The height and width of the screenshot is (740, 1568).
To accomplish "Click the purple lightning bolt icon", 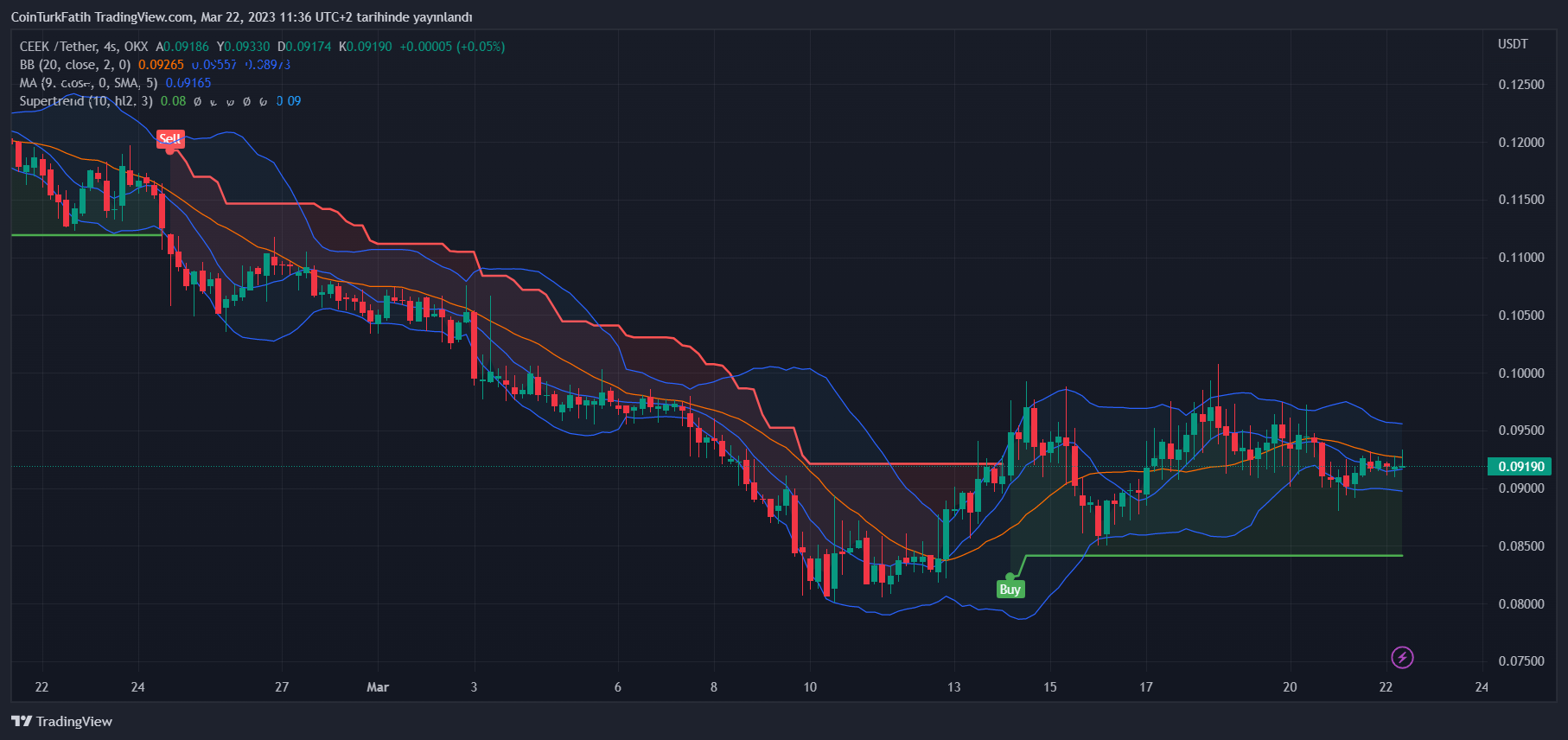I will (x=1402, y=658).
